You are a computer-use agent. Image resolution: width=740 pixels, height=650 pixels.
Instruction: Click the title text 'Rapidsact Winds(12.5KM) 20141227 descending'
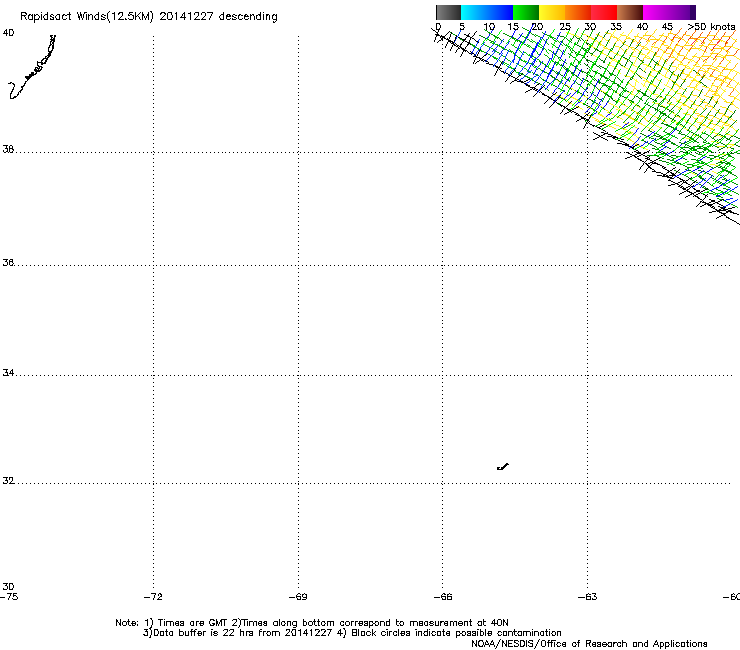point(149,17)
